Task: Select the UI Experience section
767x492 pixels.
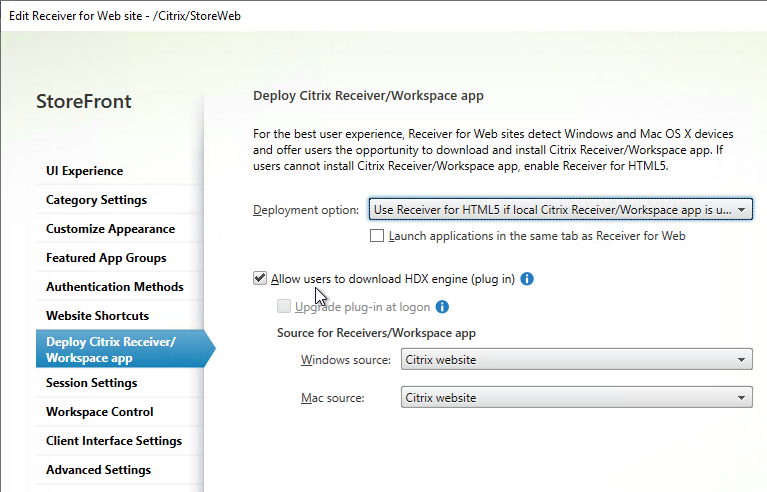Action: coord(120,171)
